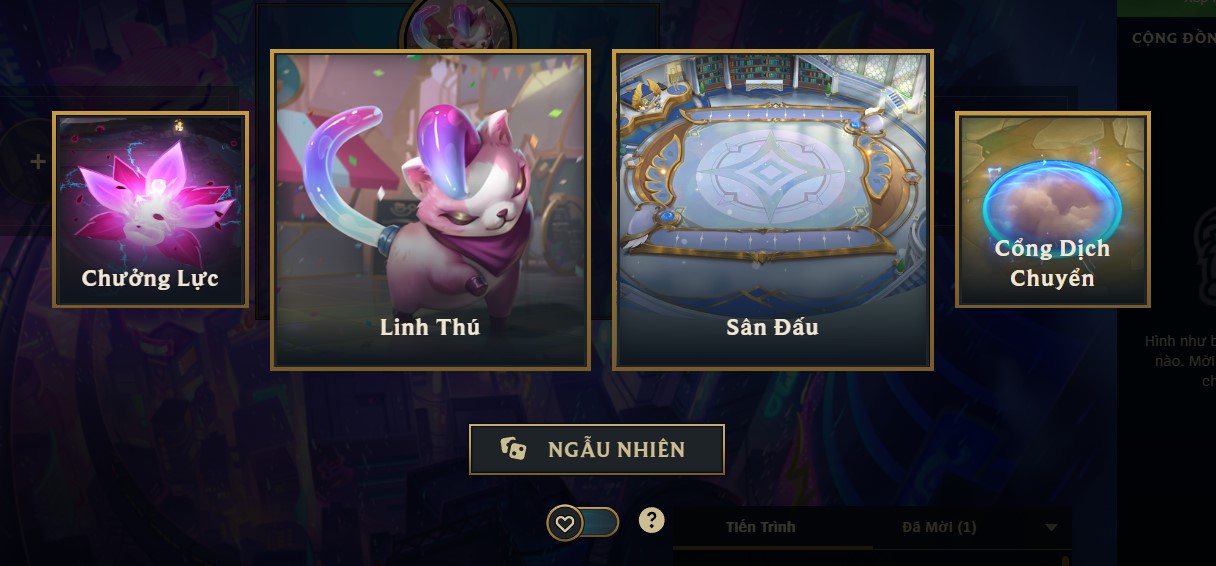Click the pink cat Linh Thú artwork

(431, 208)
